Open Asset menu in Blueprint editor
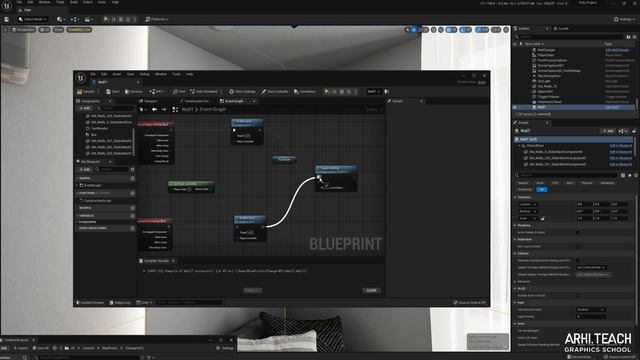 (x=117, y=74)
